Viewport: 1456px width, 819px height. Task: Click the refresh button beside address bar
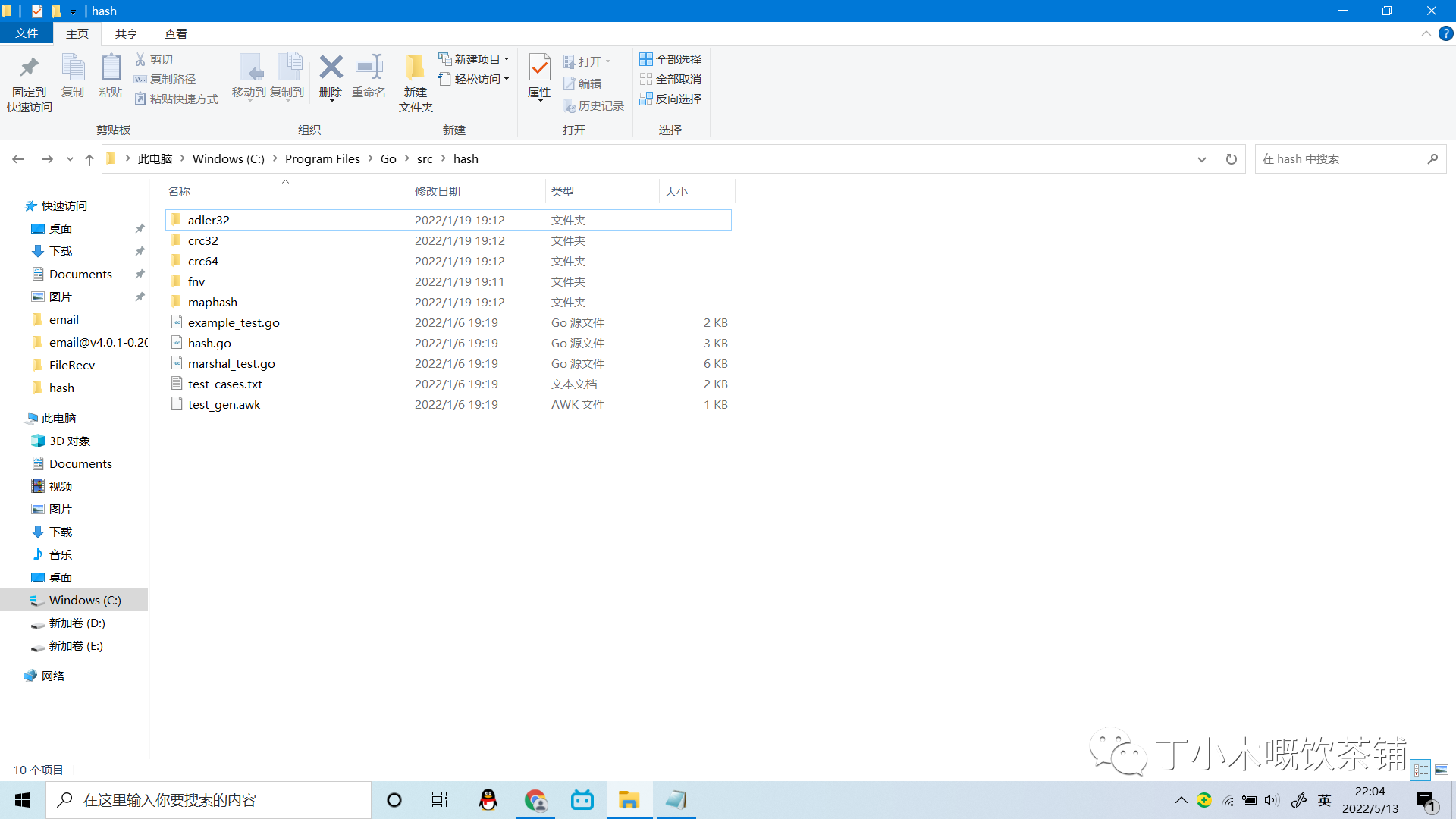click(1232, 159)
